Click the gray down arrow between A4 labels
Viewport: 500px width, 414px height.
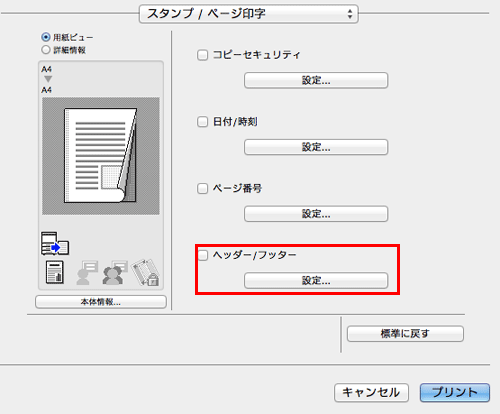(x=48, y=79)
